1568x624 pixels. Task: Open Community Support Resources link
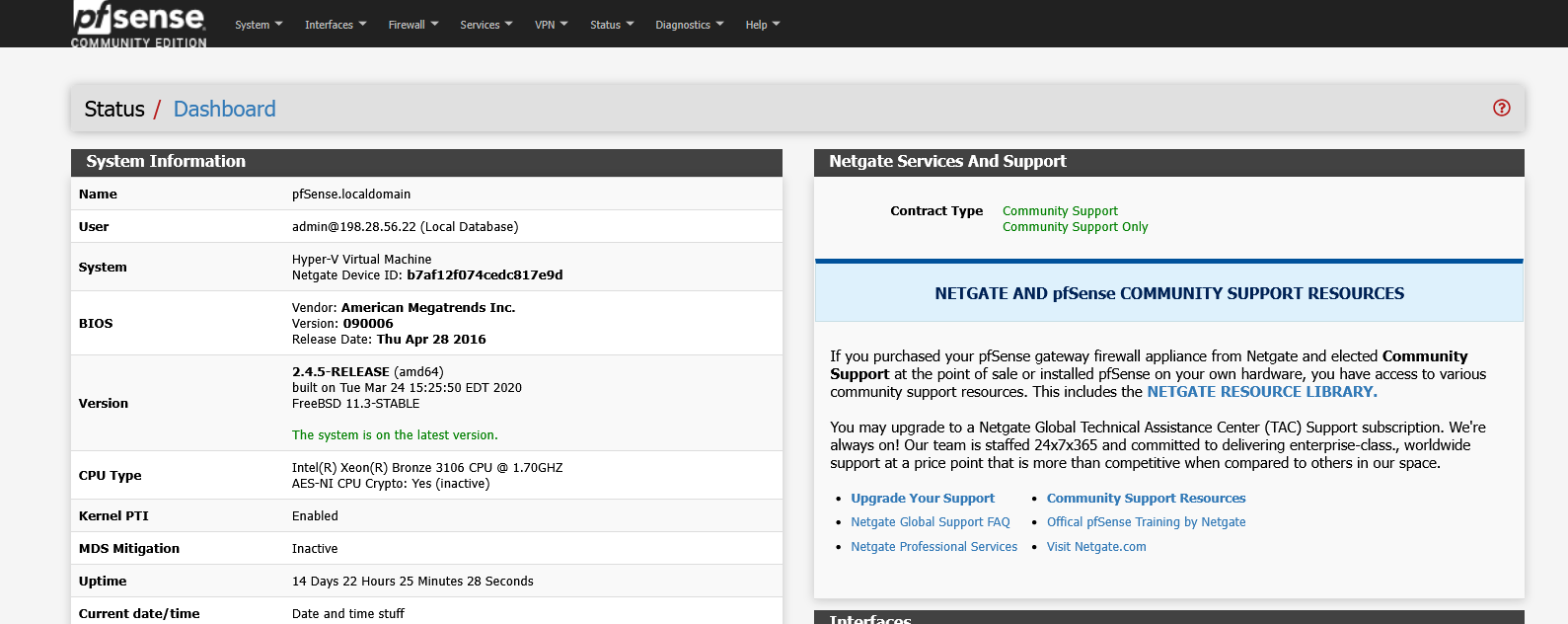[x=1146, y=499]
